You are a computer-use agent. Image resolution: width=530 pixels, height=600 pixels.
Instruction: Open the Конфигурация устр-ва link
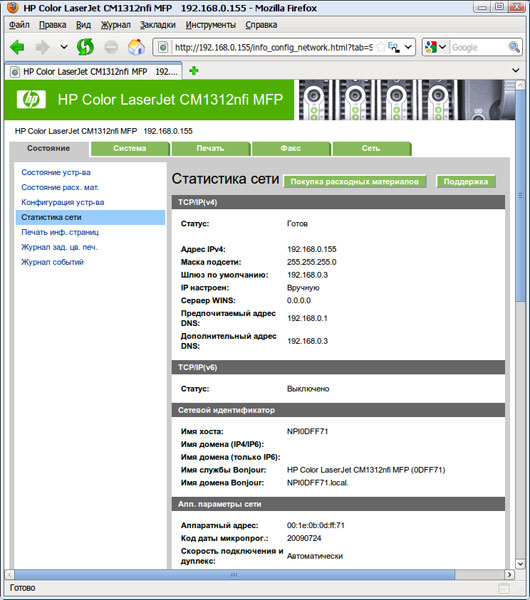point(63,202)
